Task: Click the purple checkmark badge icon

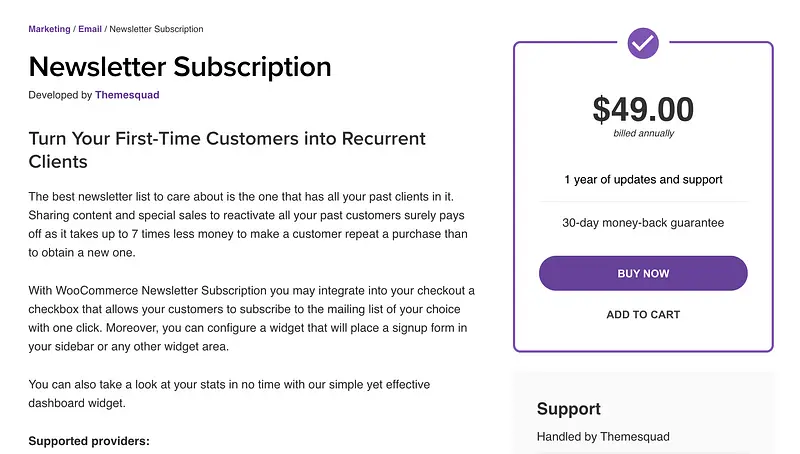Action: pos(643,43)
